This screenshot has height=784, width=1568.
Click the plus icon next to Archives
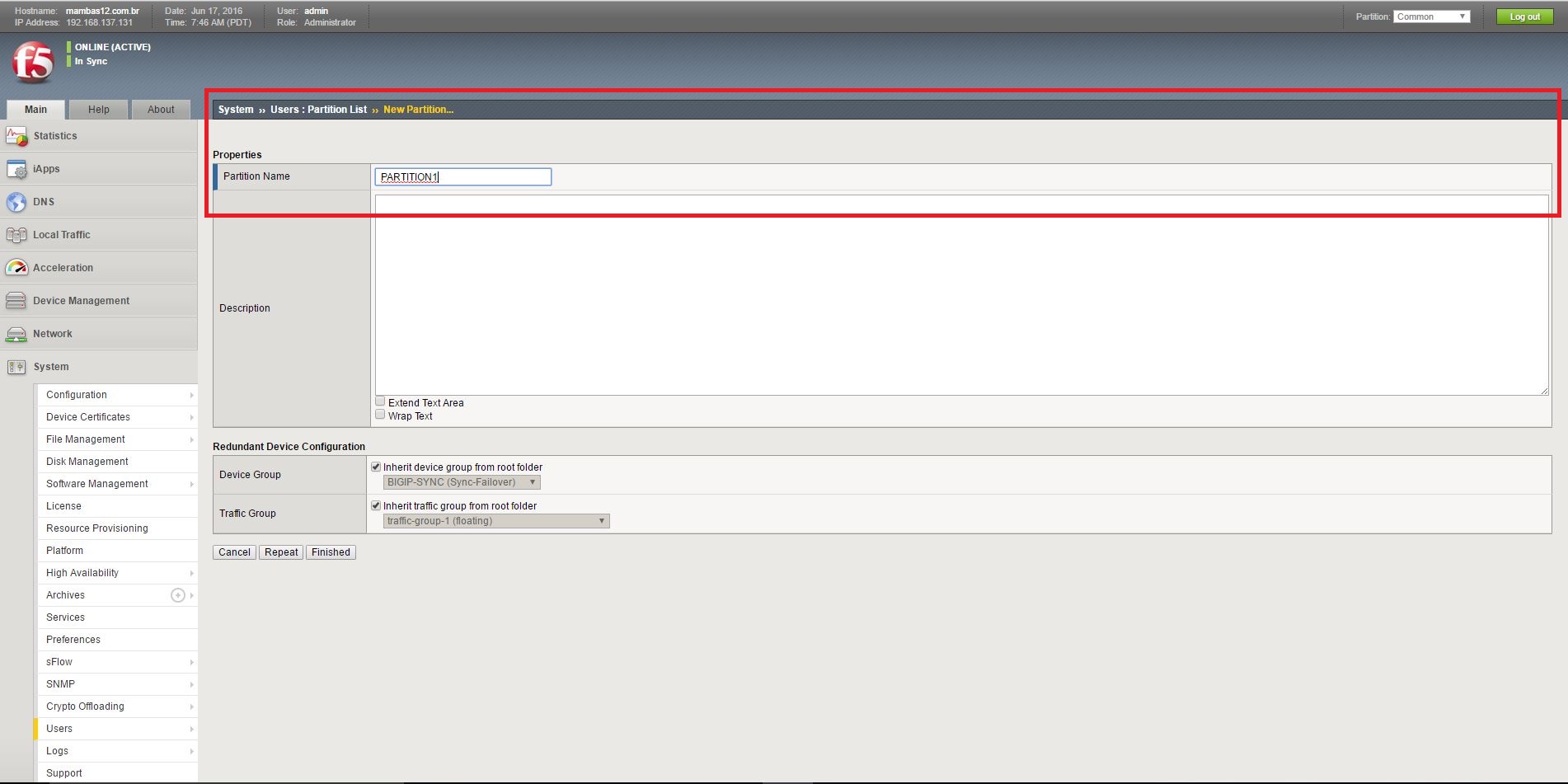(x=177, y=595)
